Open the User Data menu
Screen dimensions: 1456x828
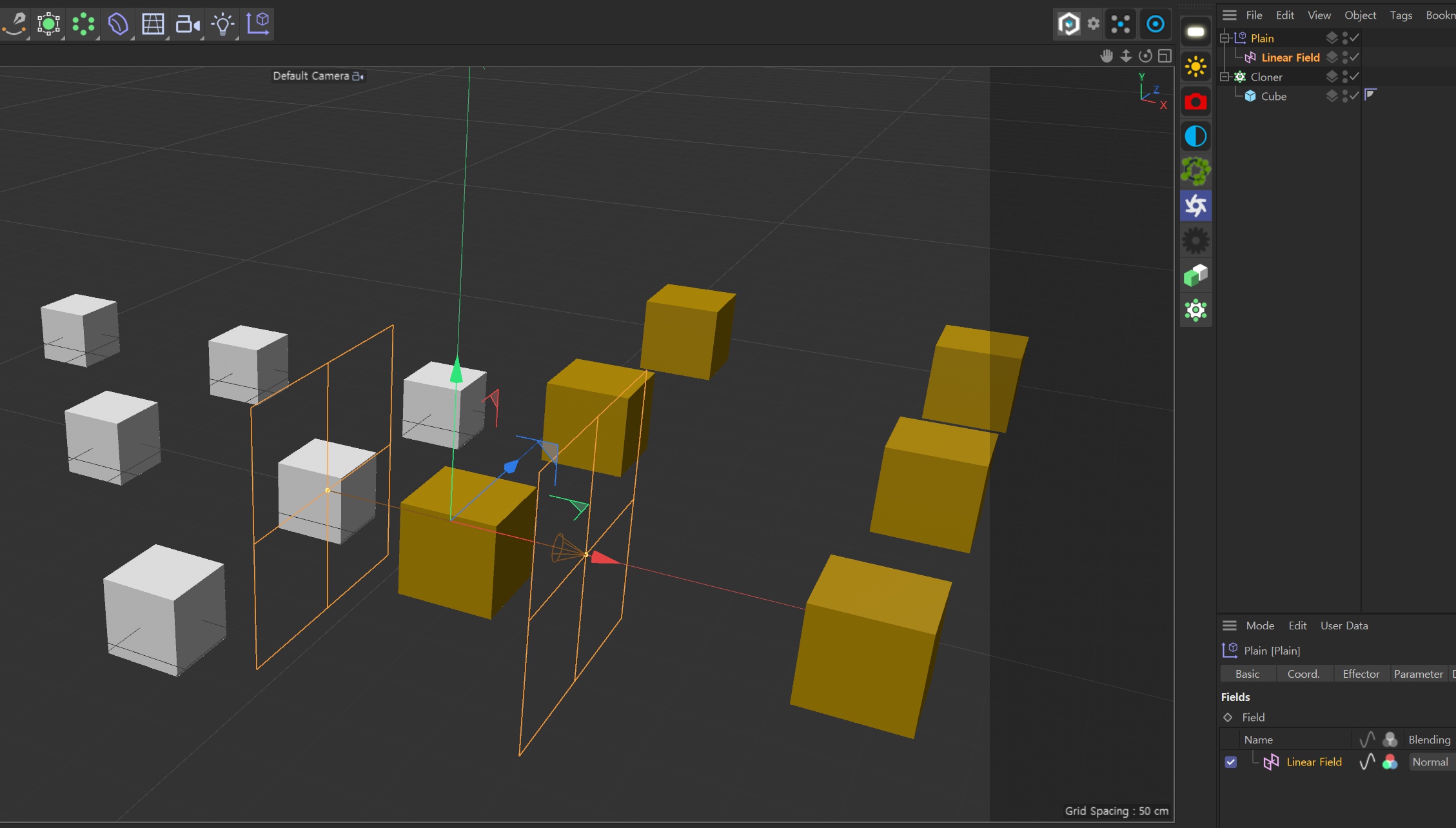pyautogui.click(x=1344, y=626)
